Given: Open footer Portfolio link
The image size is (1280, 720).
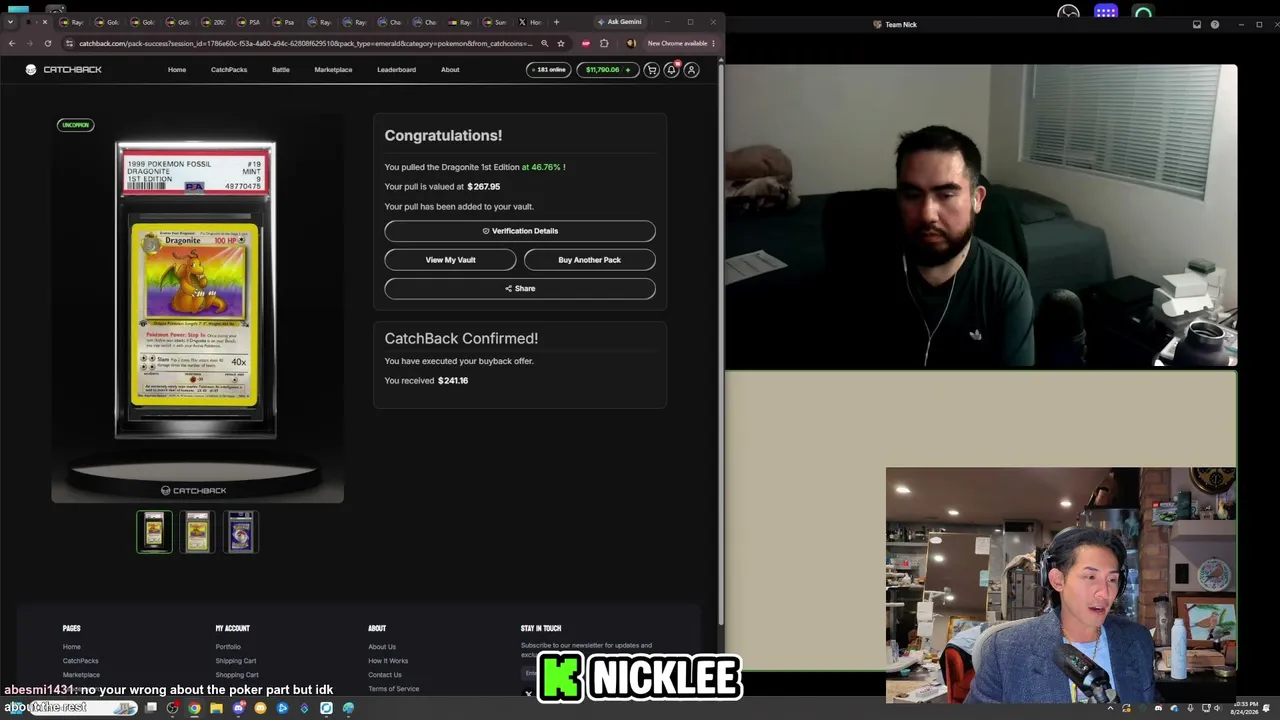Looking at the screenshot, I should pyautogui.click(x=228, y=647).
